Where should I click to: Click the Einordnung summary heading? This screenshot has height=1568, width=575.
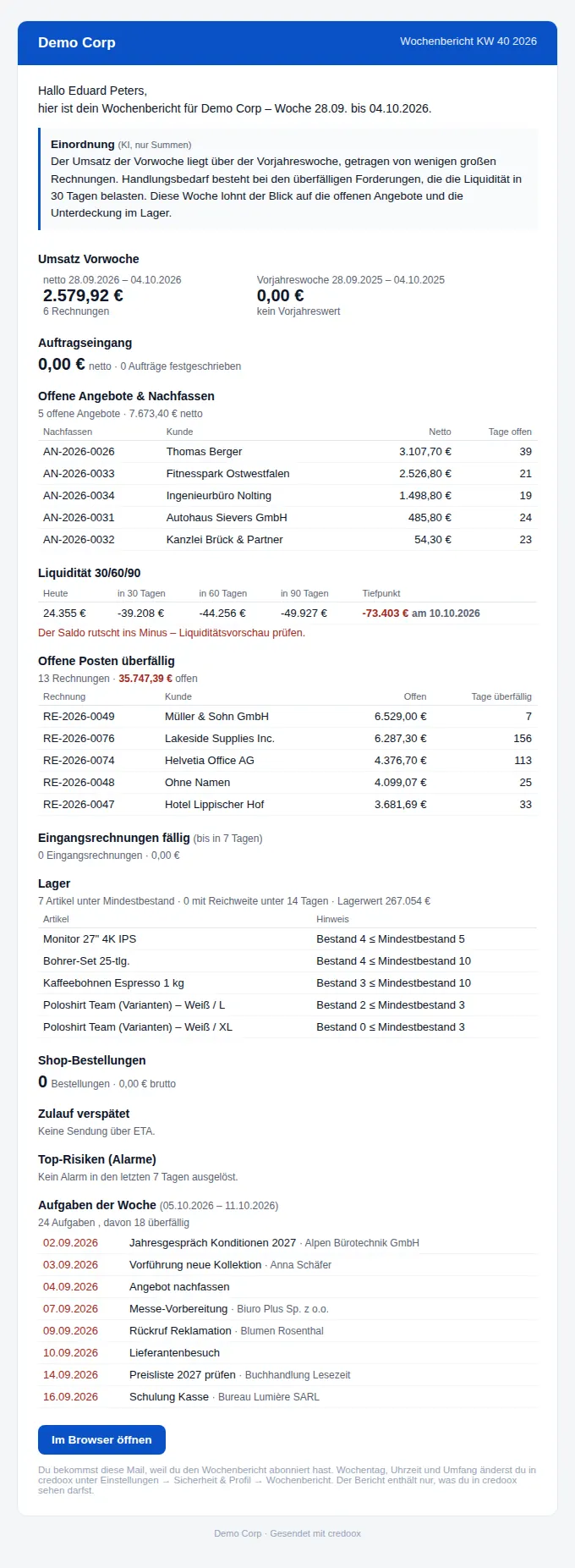click(83, 144)
